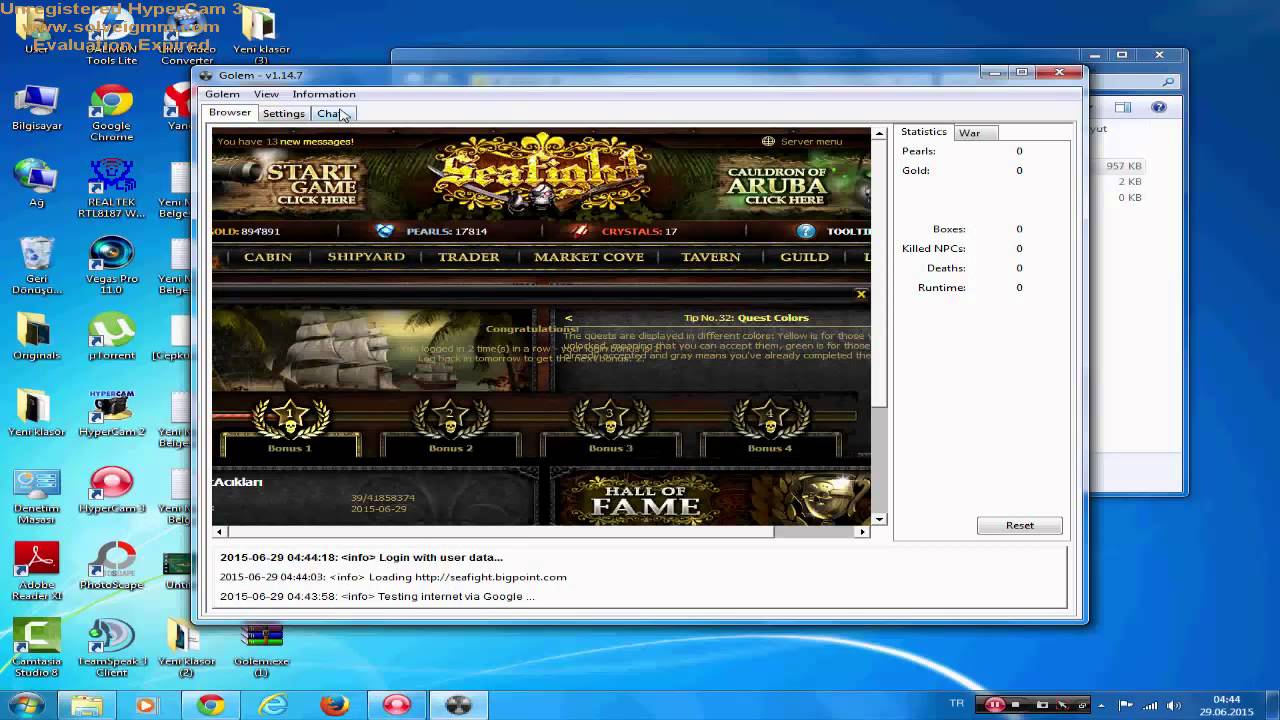1280x720 pixels.
Task: Open Internet Explorer from the taskbar
Action: click(x=272, y=705)
